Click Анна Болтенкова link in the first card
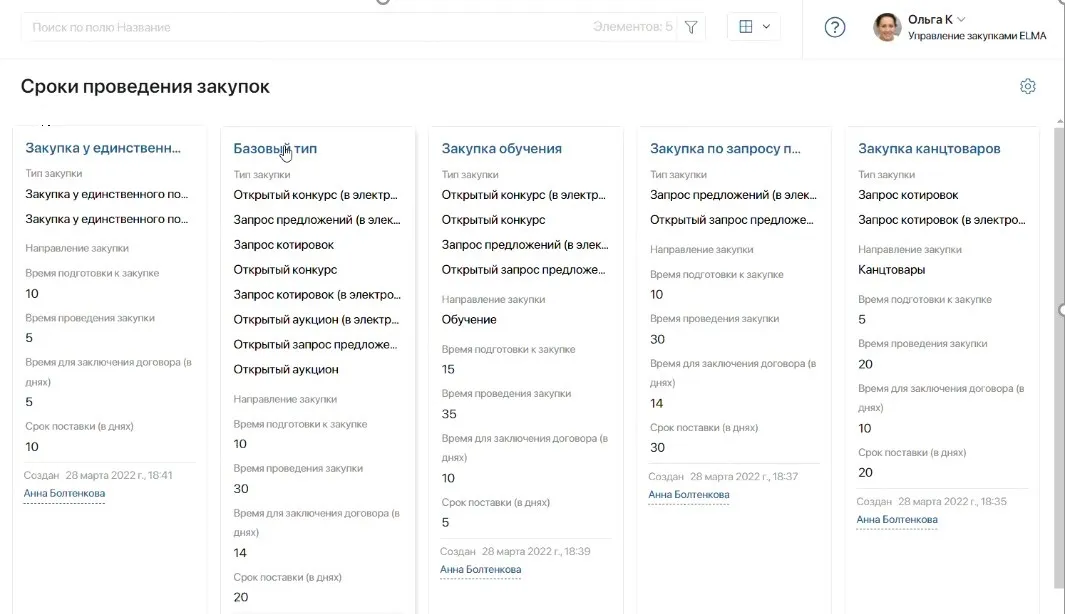 click(64, 492)
